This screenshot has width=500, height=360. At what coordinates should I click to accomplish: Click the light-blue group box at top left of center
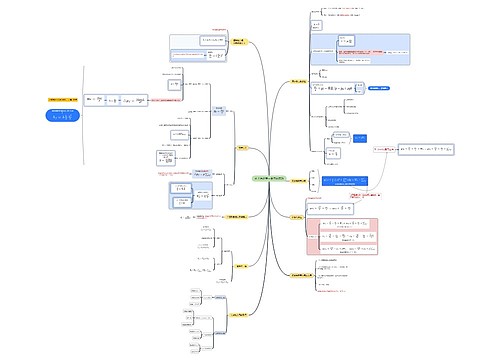tap(198, 48)
